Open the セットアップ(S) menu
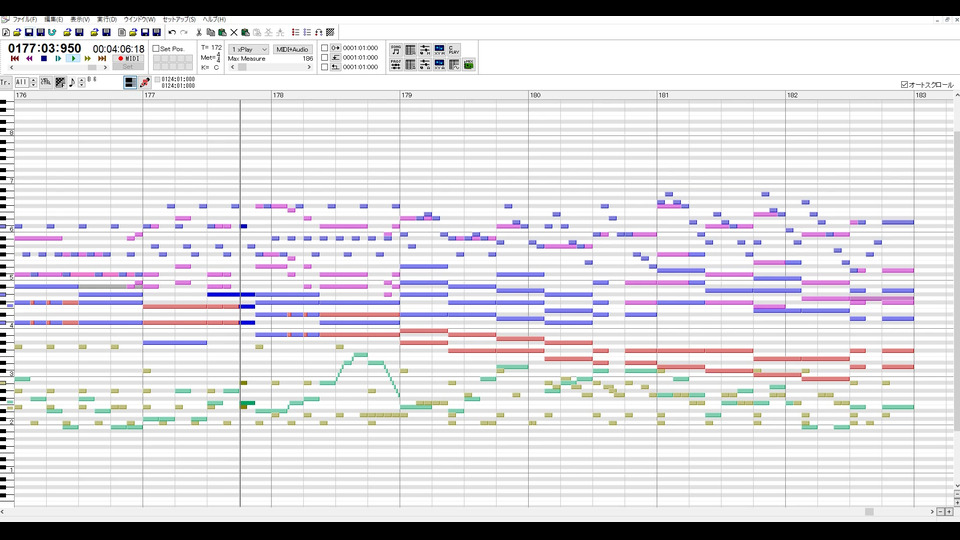Image resolution: width=960 pixels, height=540 pixels. click(x=179, y=20)
